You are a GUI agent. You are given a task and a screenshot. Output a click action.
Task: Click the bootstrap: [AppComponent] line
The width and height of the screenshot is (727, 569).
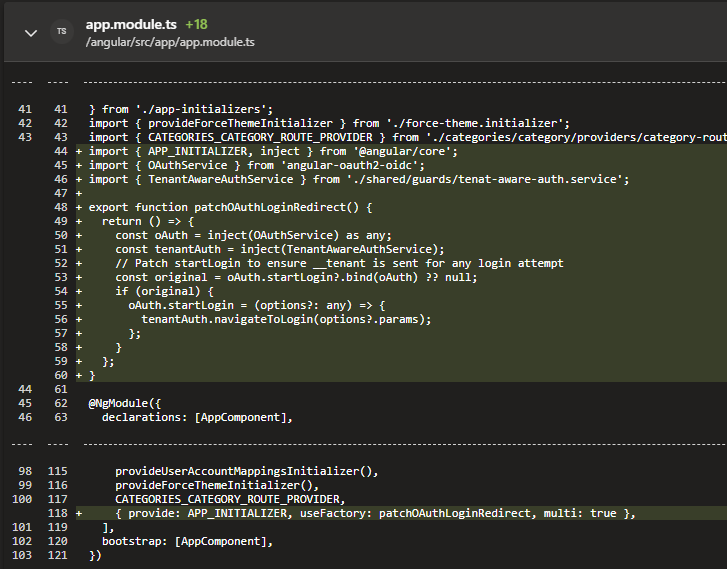(x=186, y=541)
